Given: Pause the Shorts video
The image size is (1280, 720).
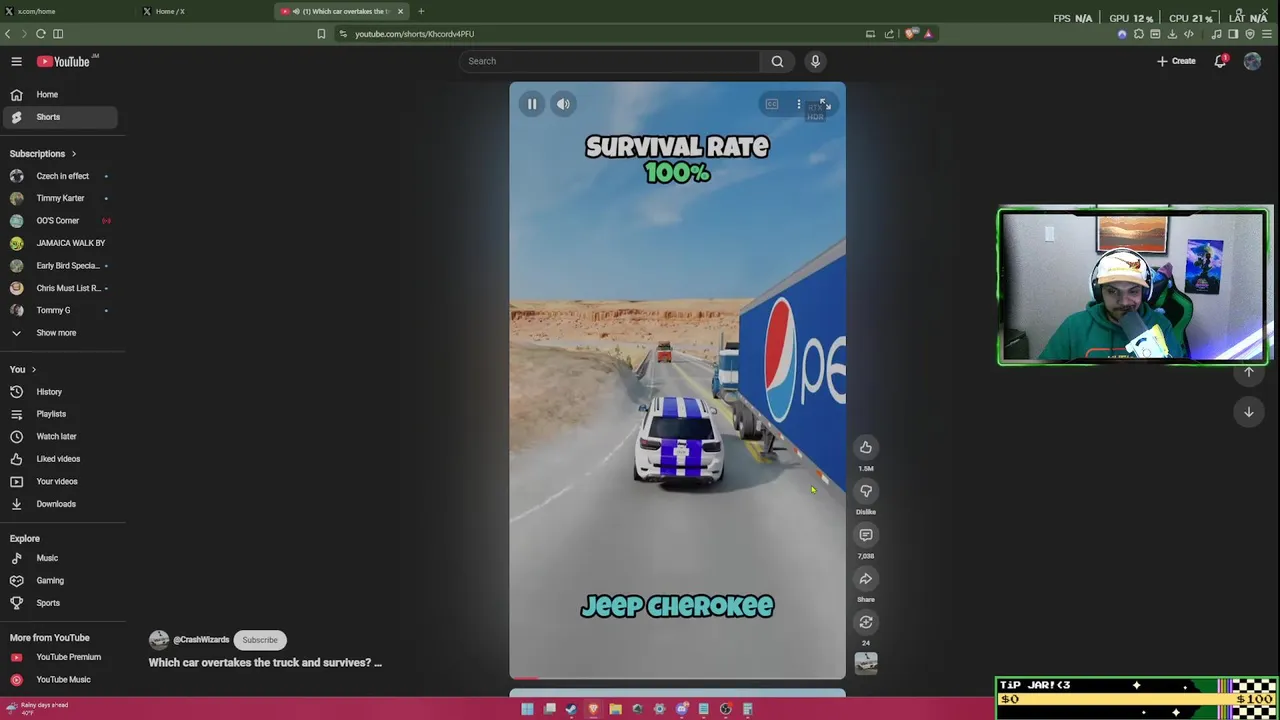Looking at the screenshot, I should coord(532,104).
